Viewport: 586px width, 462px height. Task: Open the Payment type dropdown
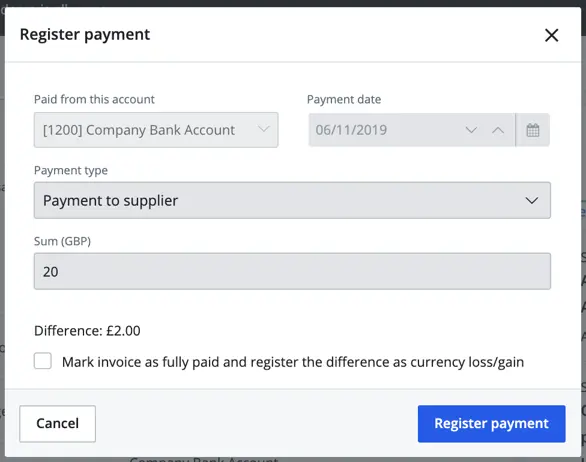coord(292,200)
